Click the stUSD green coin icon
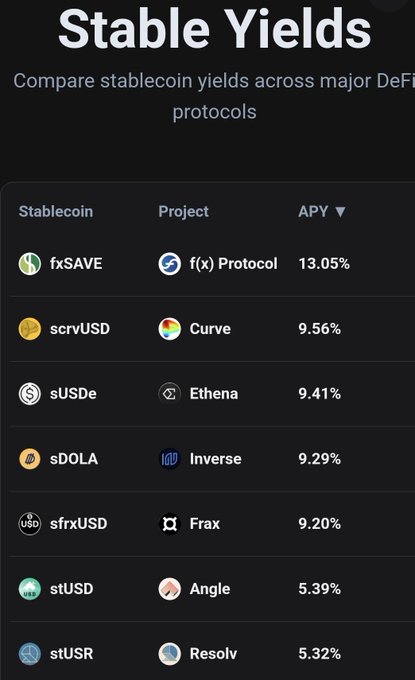 tap(29, 589)
